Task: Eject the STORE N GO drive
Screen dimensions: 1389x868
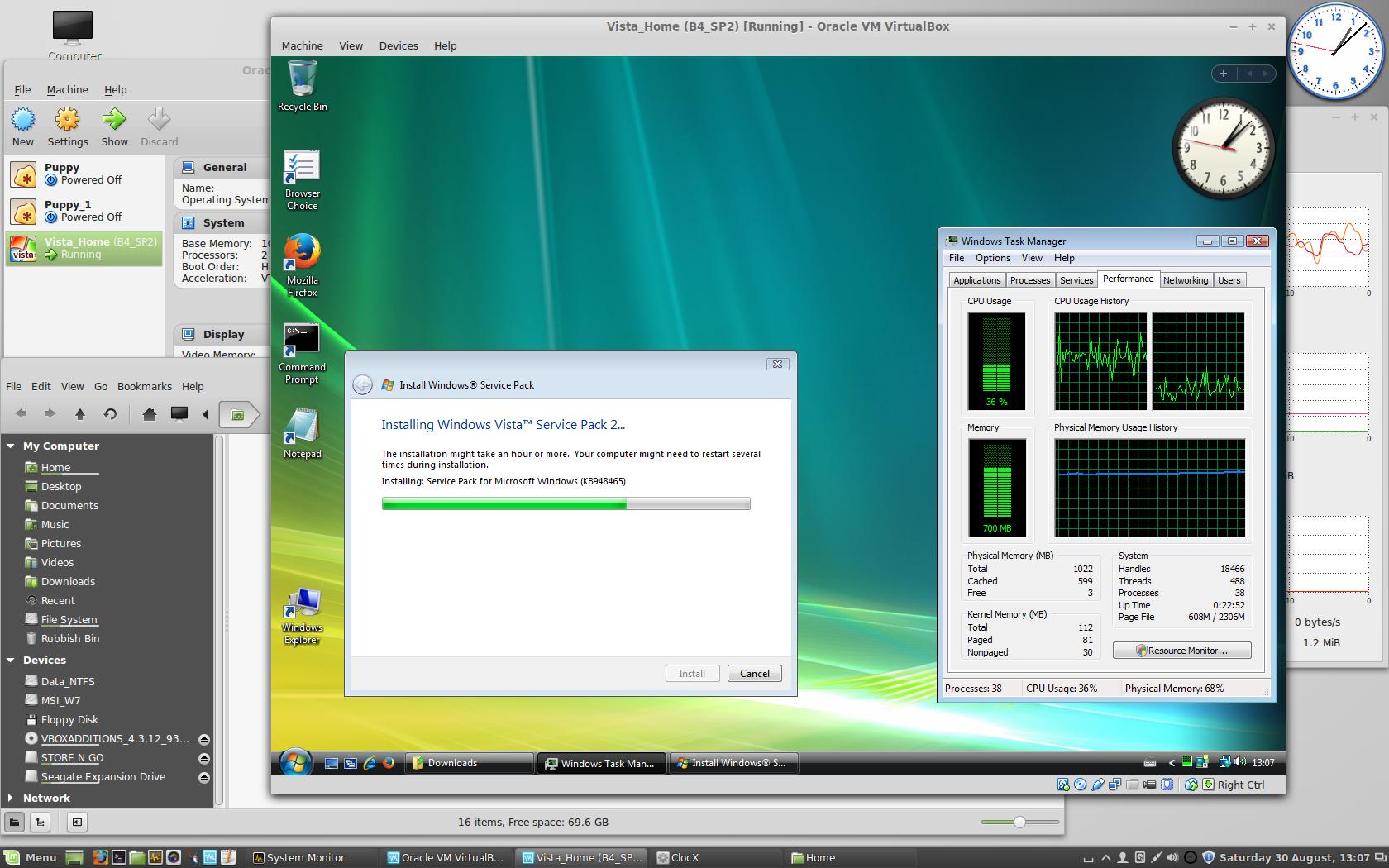Action: click(x=204, y=758)
